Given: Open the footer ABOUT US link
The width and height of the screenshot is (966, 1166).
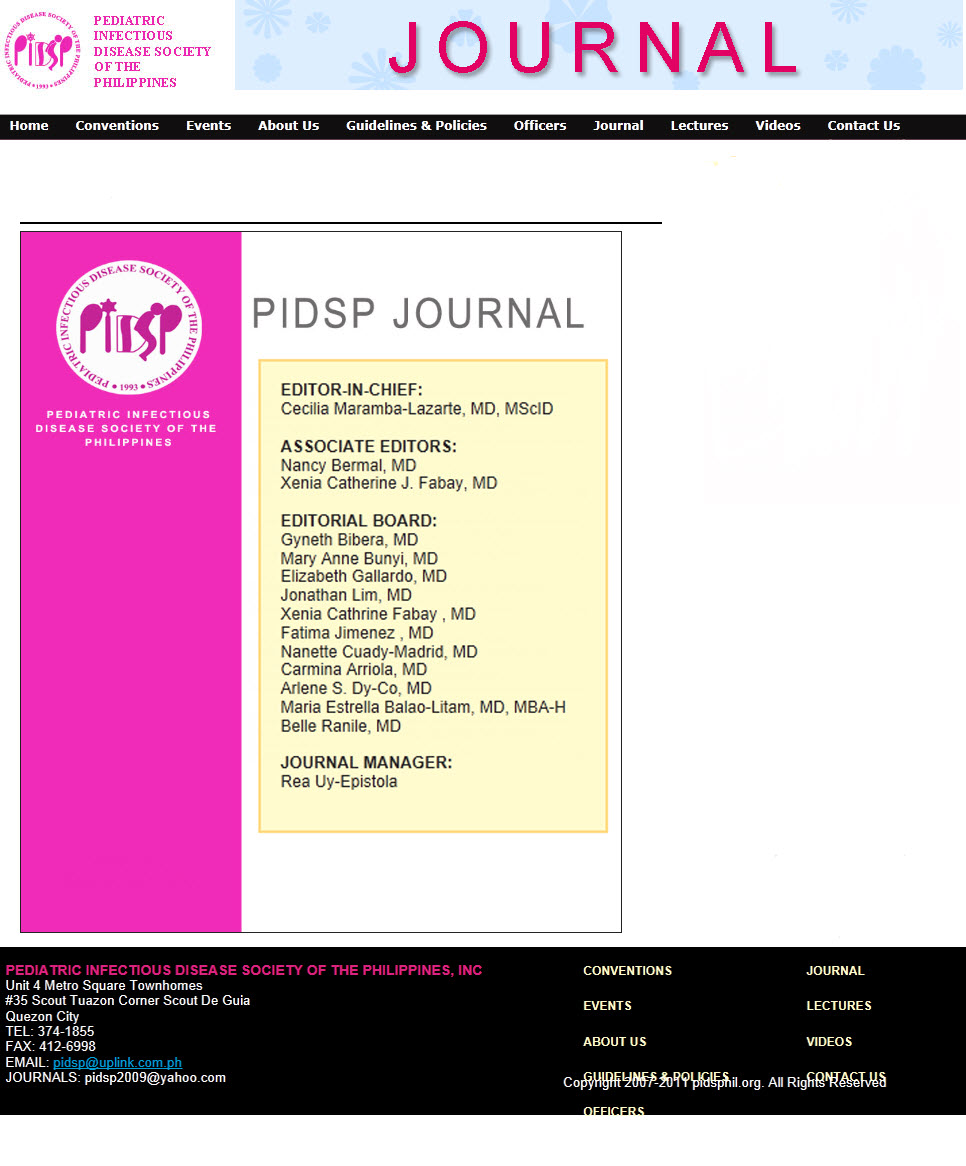Looking at the screenshot, I should point(614,1042).
